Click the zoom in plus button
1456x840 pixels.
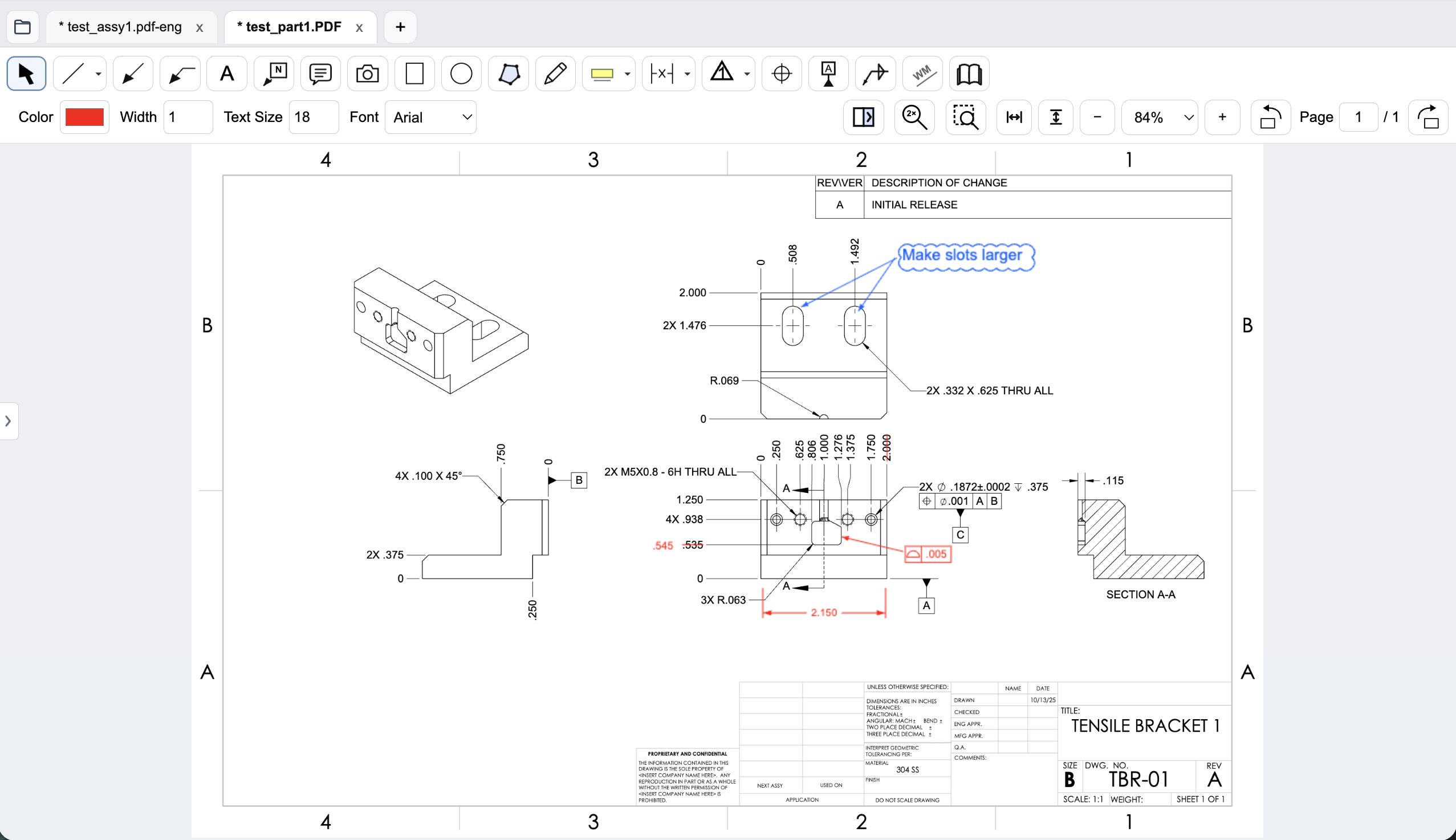coord(1222,117)
